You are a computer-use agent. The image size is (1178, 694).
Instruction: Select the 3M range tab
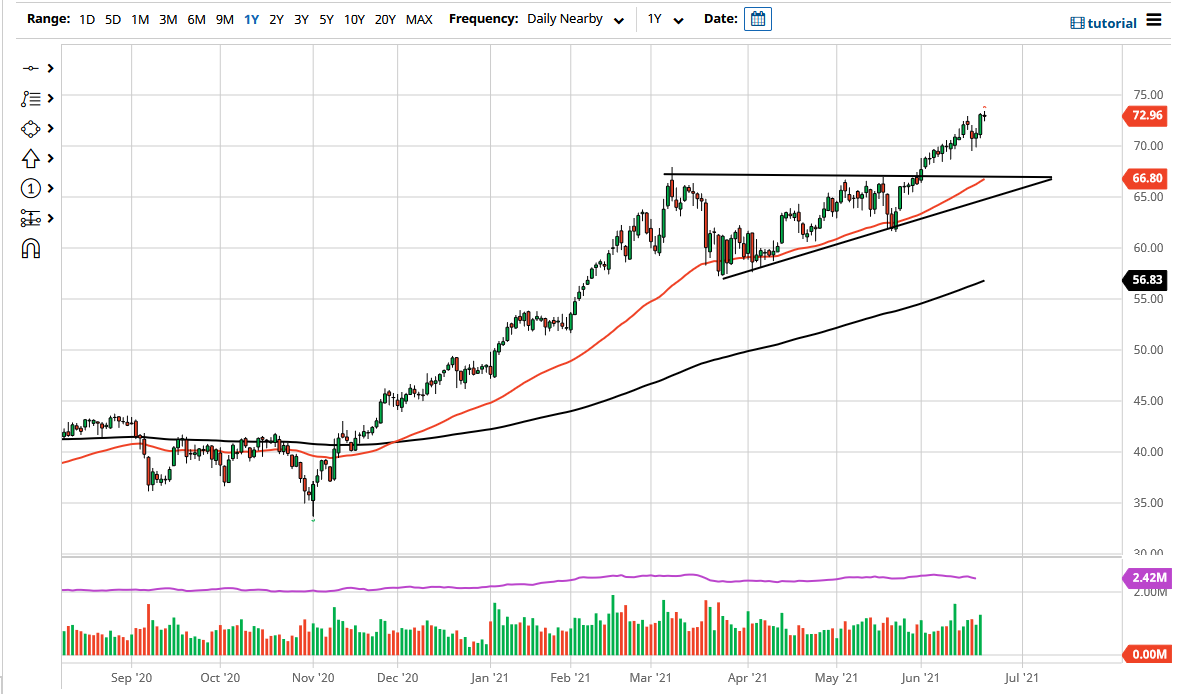167,18
